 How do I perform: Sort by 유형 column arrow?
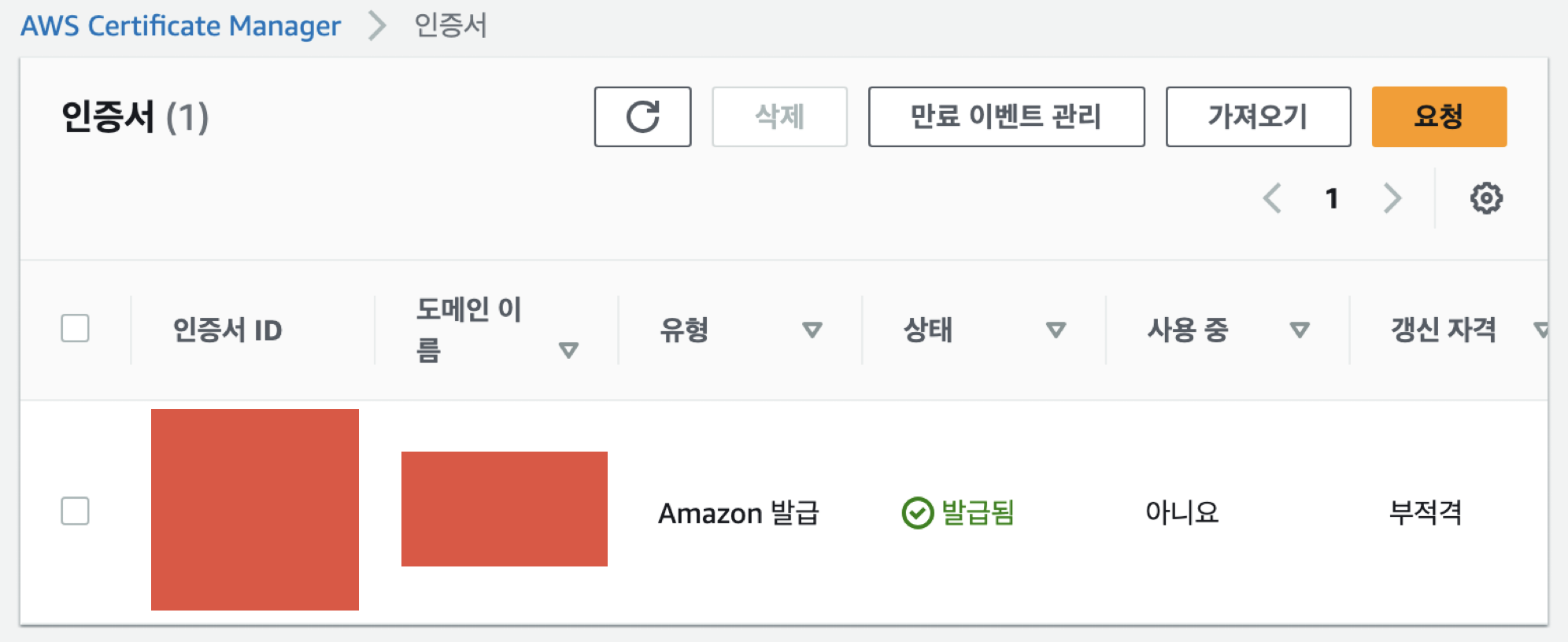click(812, 330)
